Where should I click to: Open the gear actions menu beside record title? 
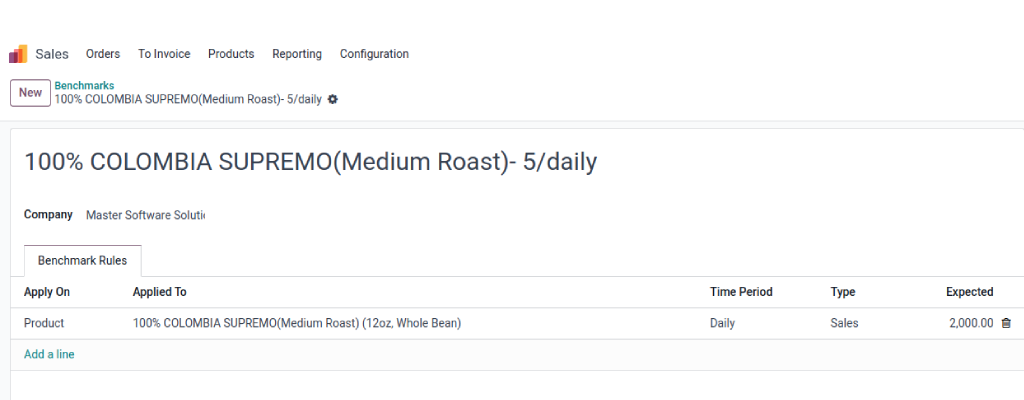tap(332, 99)
